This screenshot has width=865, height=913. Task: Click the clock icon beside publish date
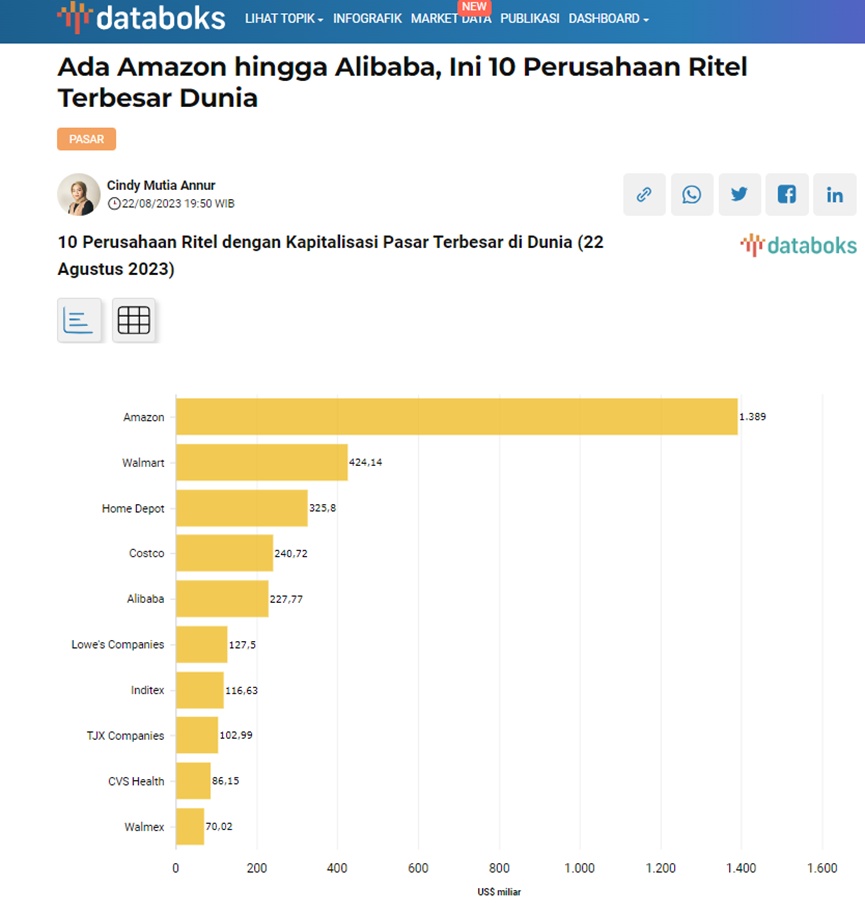click(114, 203)
